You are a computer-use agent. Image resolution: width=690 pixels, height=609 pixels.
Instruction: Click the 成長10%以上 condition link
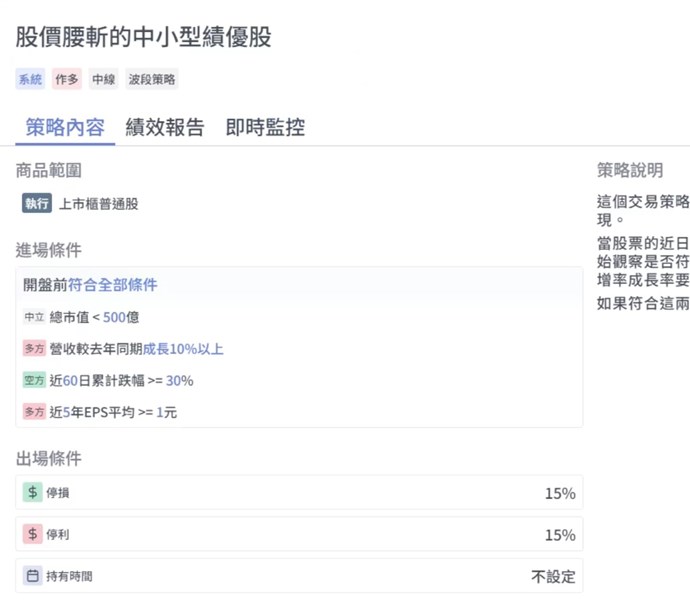coord(183,349)
